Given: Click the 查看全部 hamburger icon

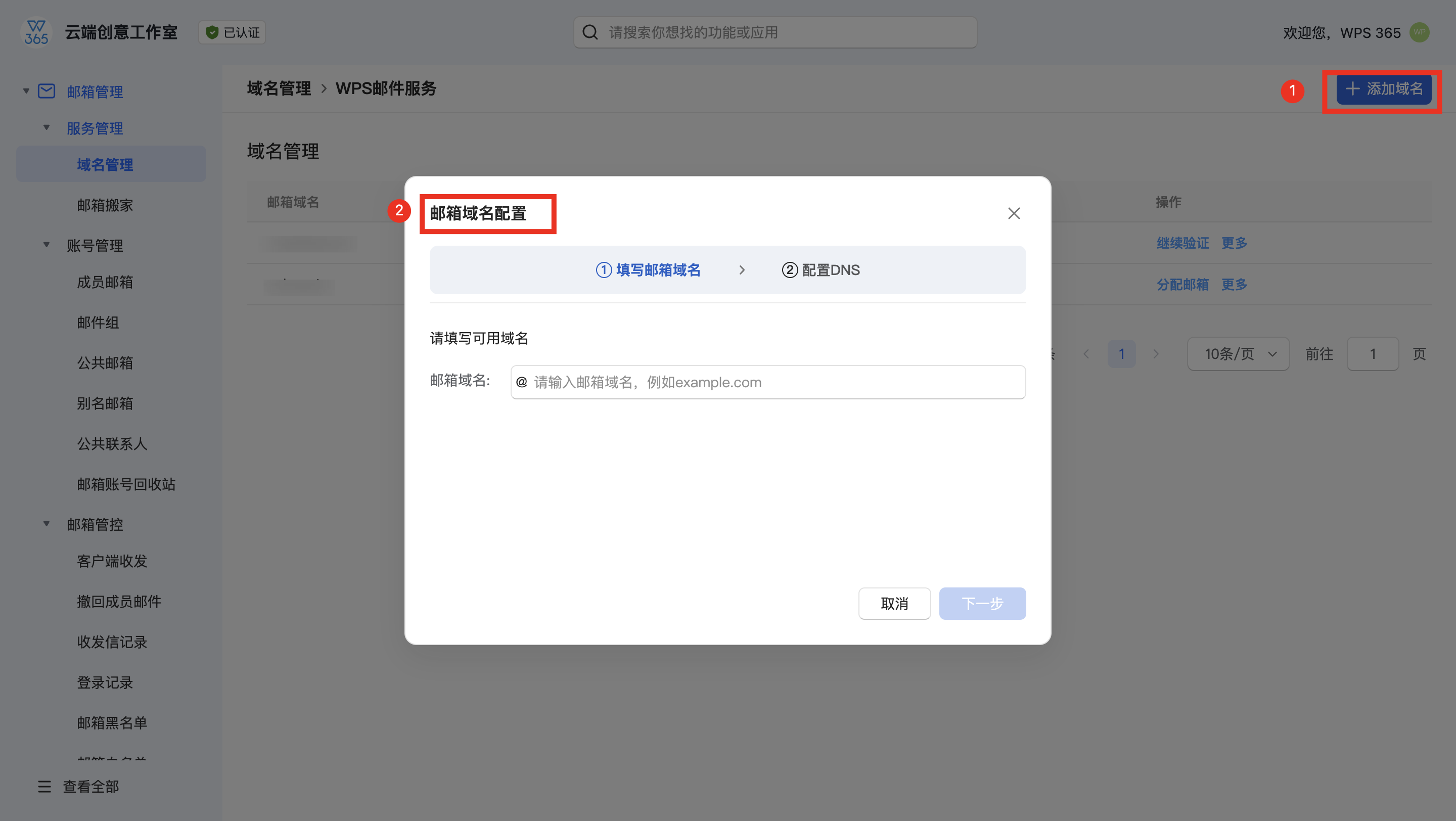Looking at the screenshot, I should 44,787.
